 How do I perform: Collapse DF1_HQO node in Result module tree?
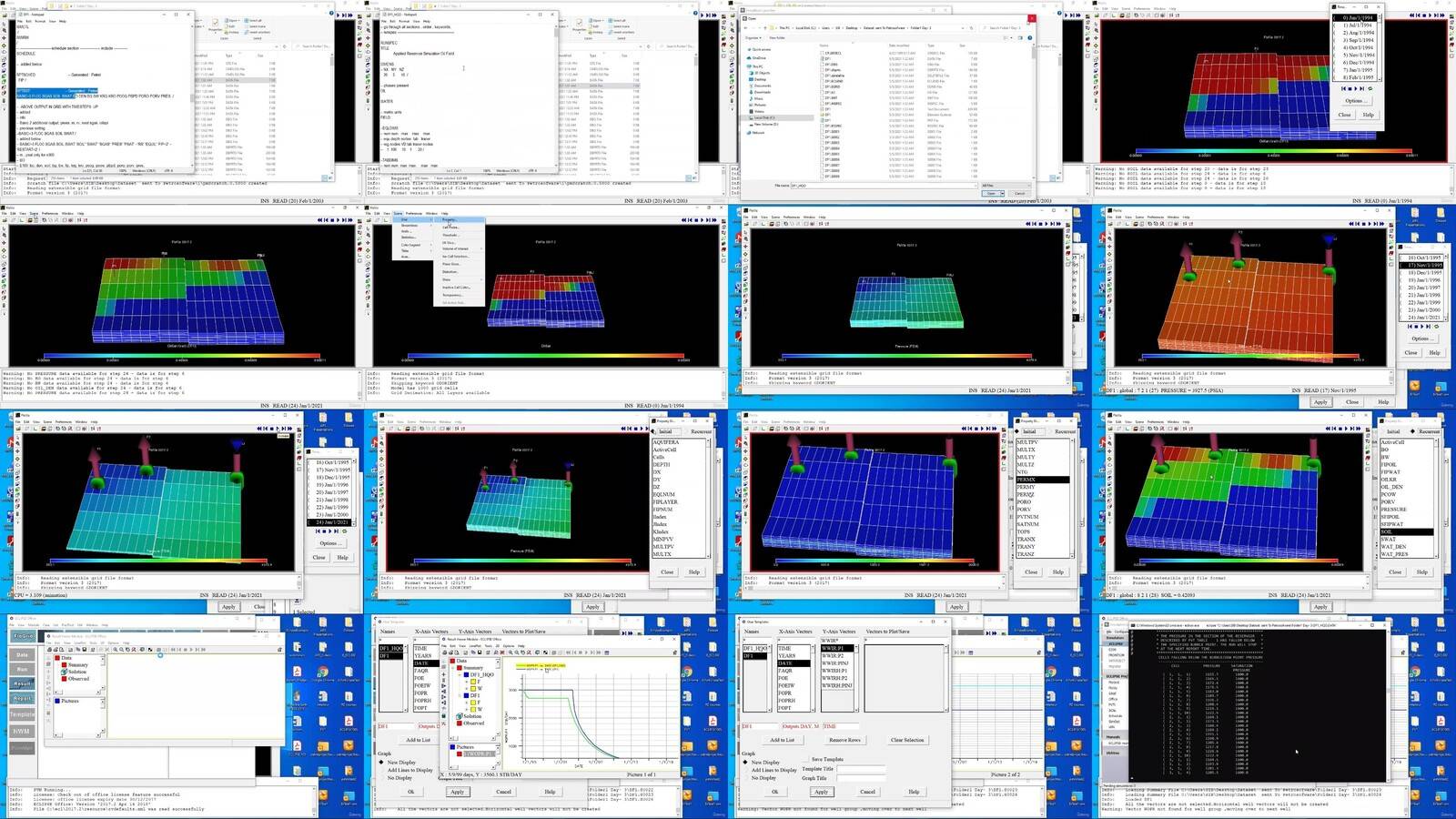[460, 674]
